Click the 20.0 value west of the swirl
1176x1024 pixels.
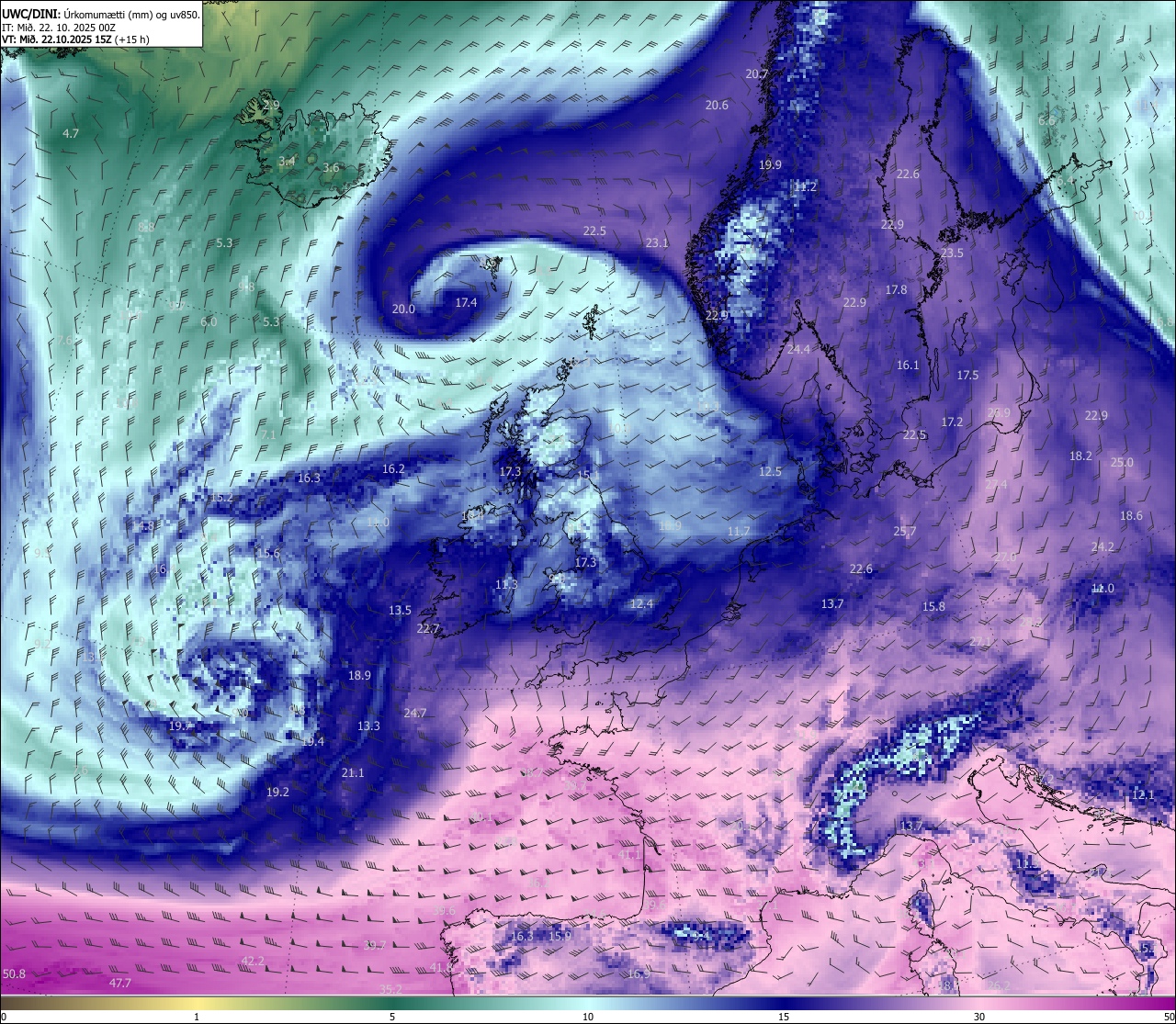point(403,309)
